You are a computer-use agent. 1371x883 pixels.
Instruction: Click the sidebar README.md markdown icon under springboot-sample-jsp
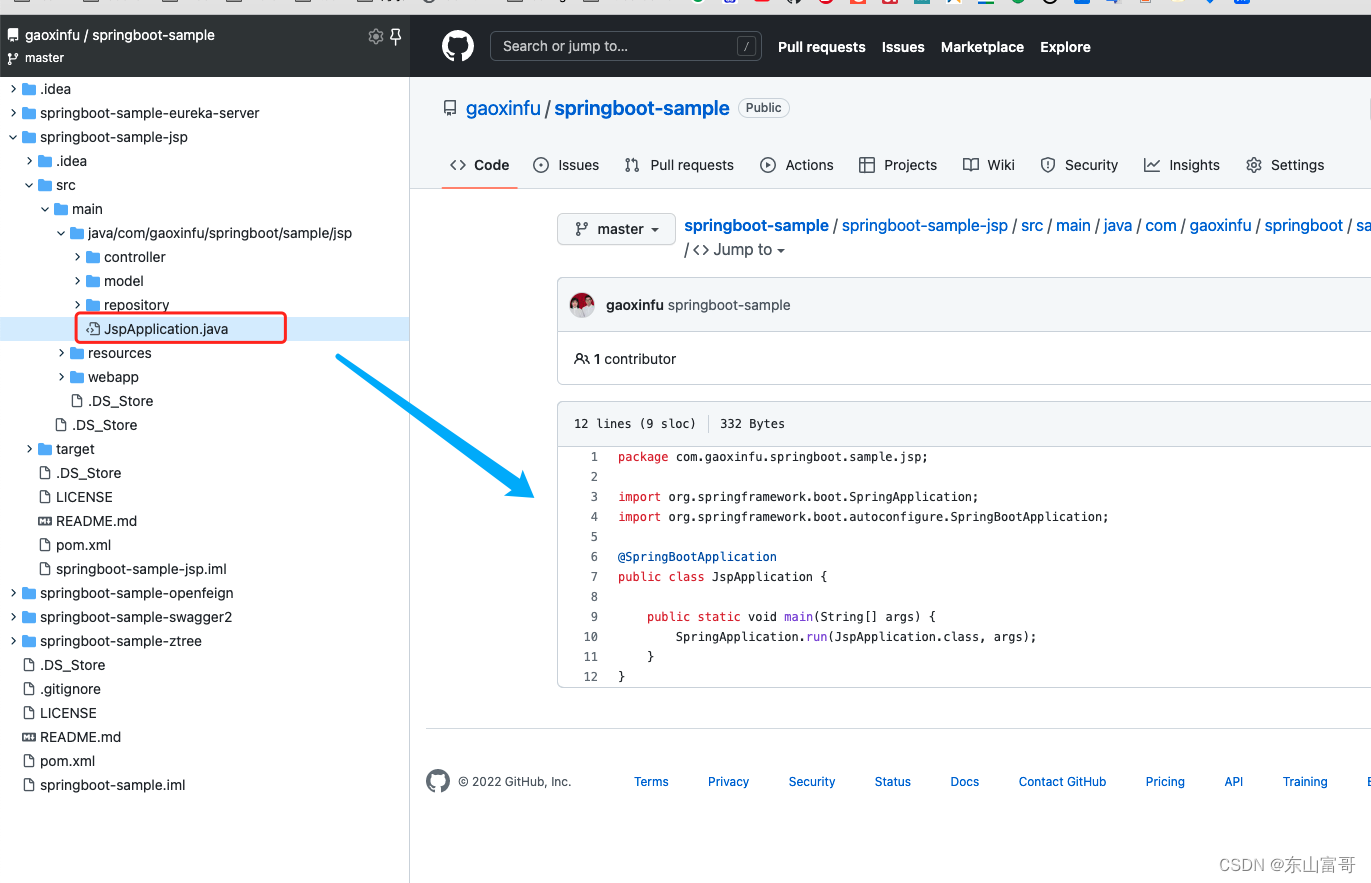45,521
